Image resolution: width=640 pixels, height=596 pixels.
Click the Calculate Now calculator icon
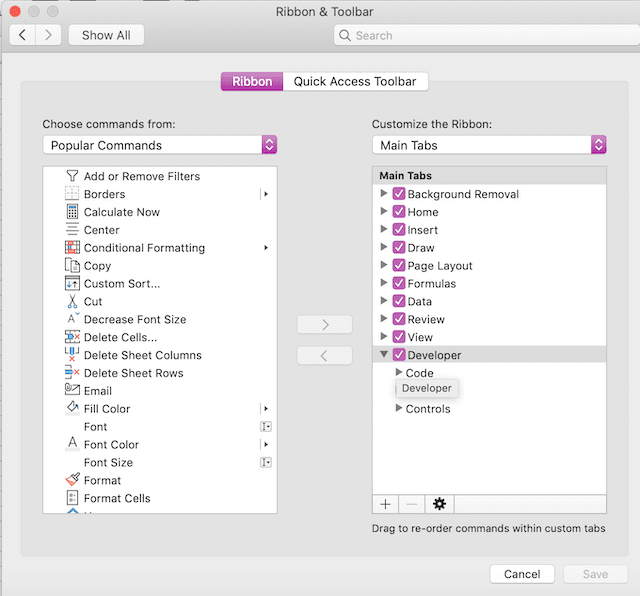(x=72, y=211)
